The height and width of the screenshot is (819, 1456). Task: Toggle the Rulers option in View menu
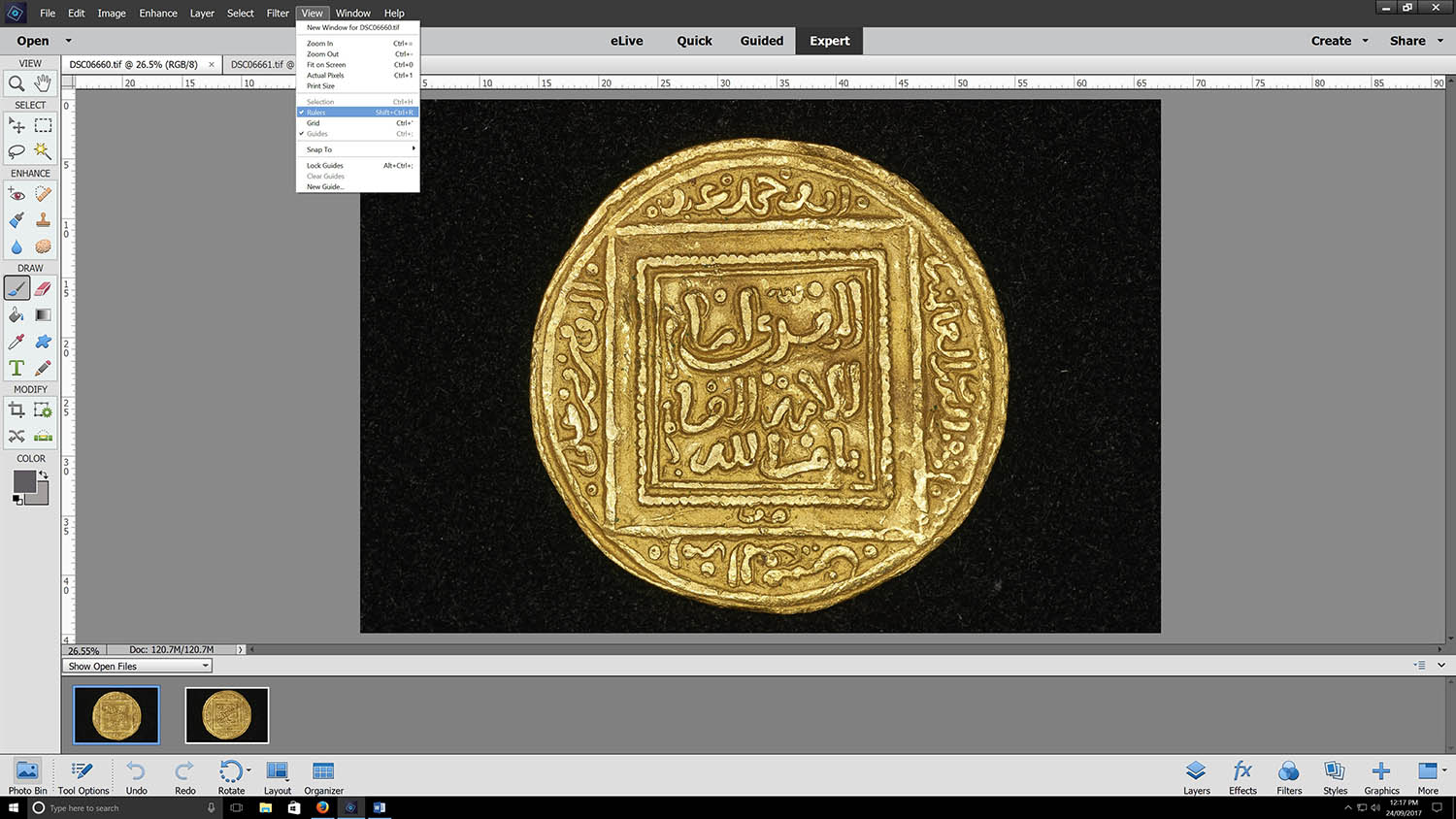click(358, 113)
